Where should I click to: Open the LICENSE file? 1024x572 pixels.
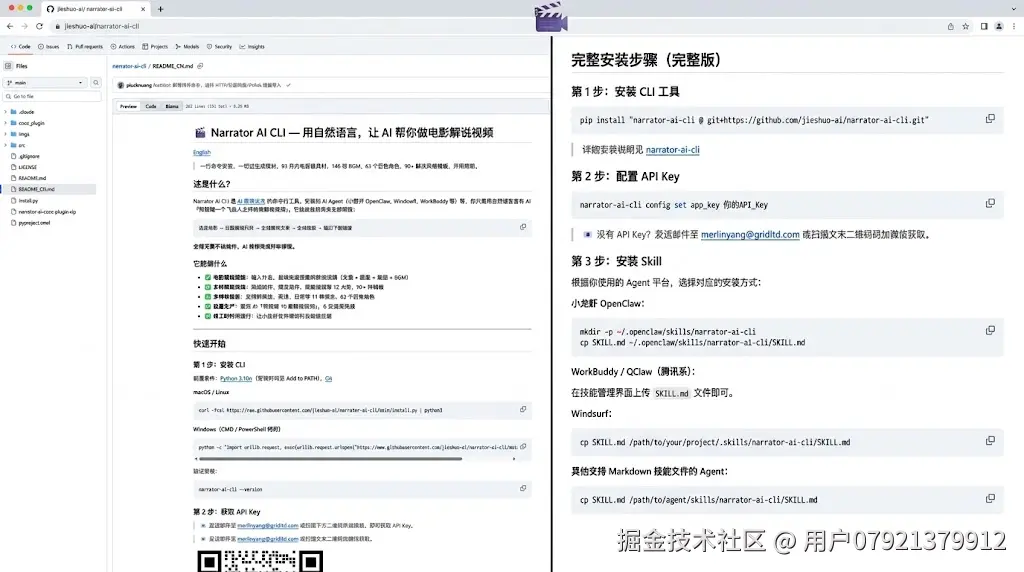tap(27, 167)
